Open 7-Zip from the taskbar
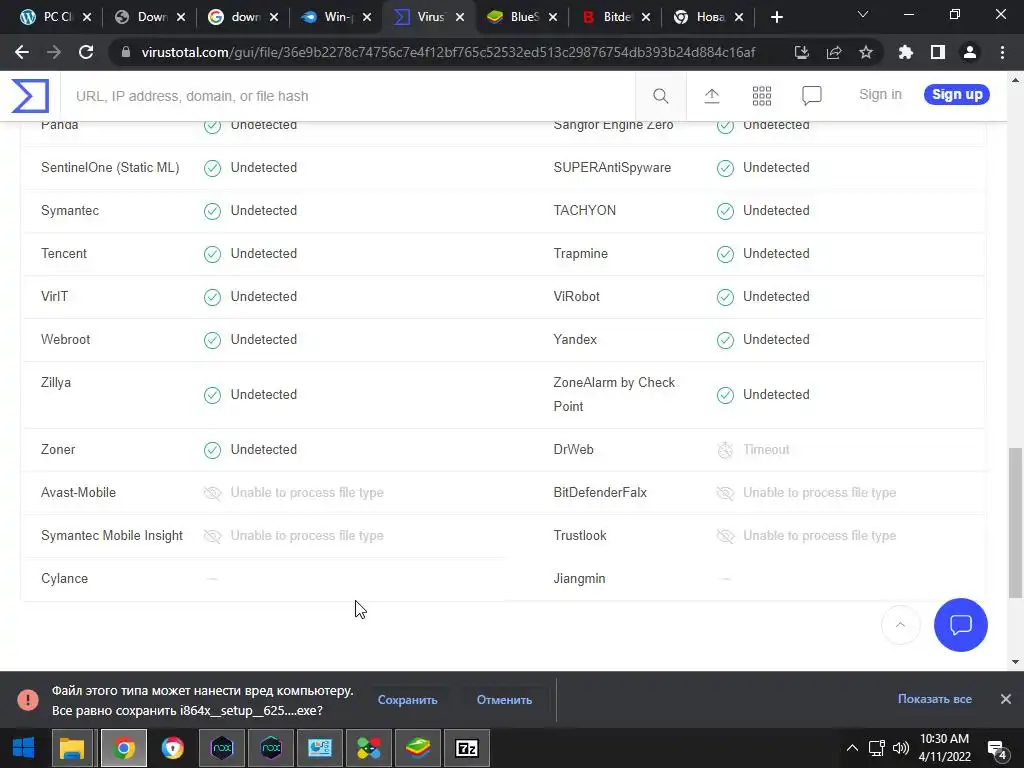 point(466,748)
